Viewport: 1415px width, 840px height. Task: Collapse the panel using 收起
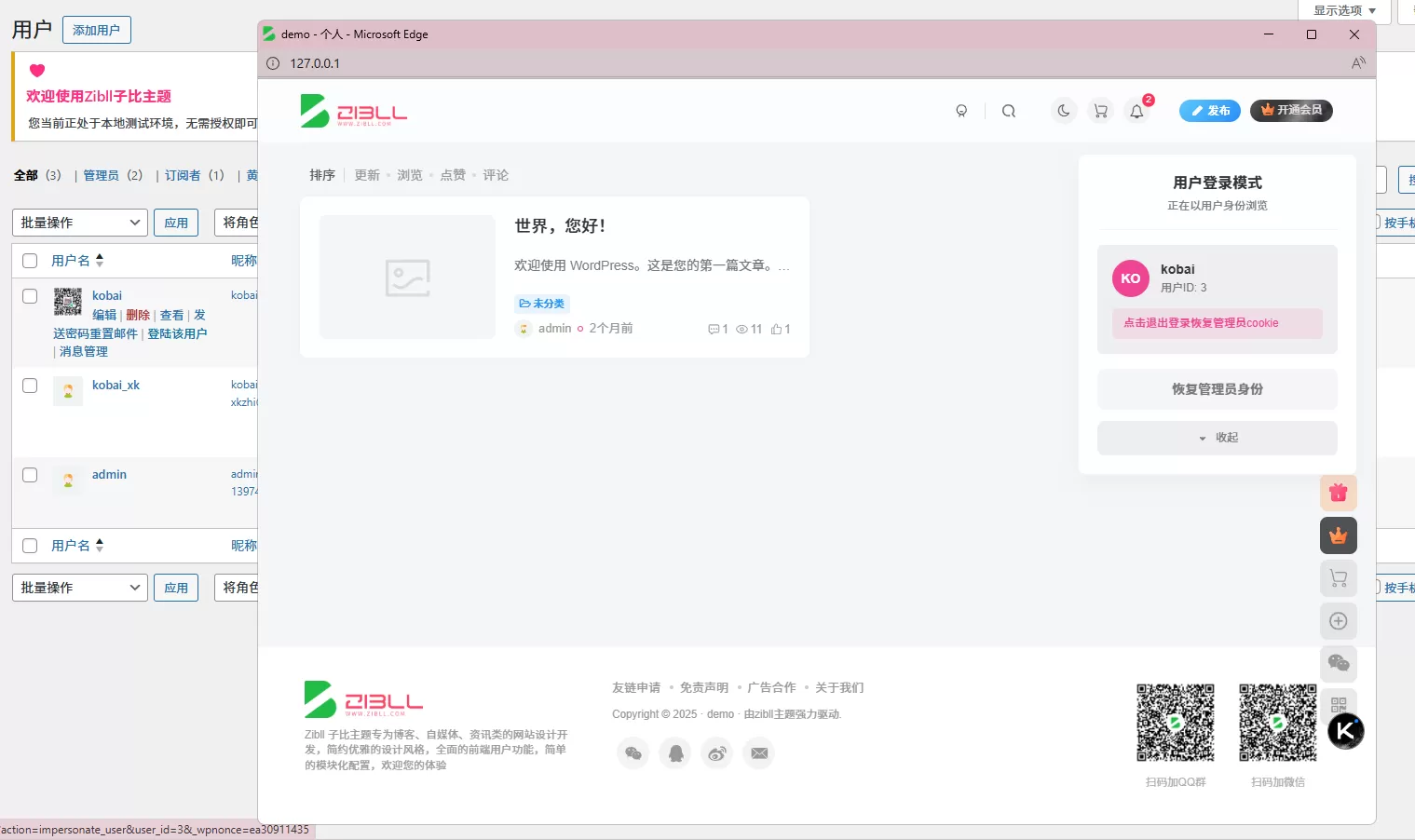[1218, 437]
